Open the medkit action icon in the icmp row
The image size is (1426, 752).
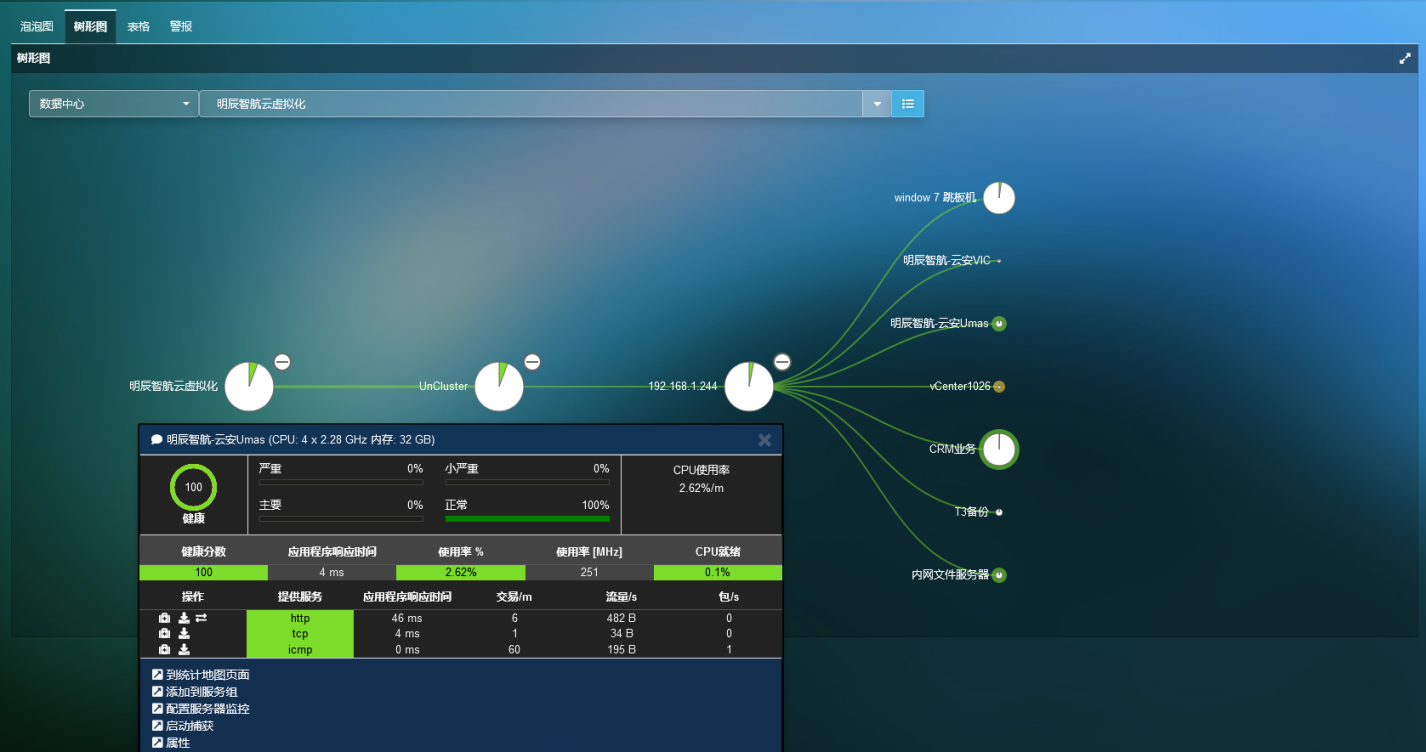(x=165, y=649)
